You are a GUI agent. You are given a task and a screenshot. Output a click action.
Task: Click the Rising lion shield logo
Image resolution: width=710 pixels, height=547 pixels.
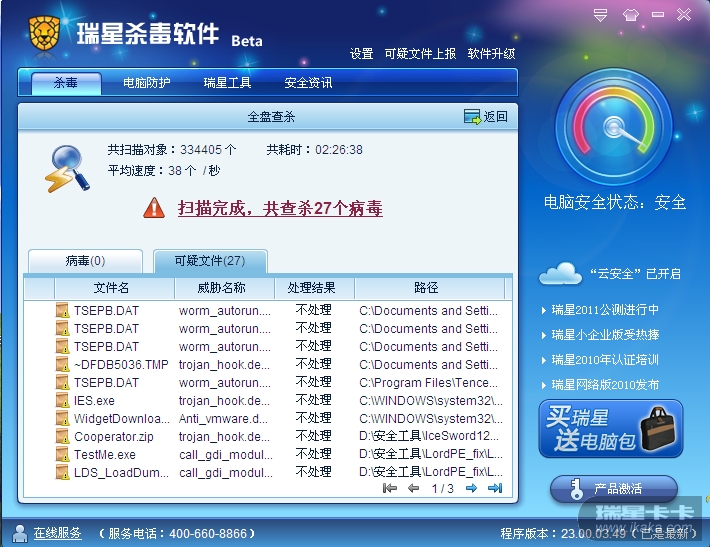[x=44, y=34]
